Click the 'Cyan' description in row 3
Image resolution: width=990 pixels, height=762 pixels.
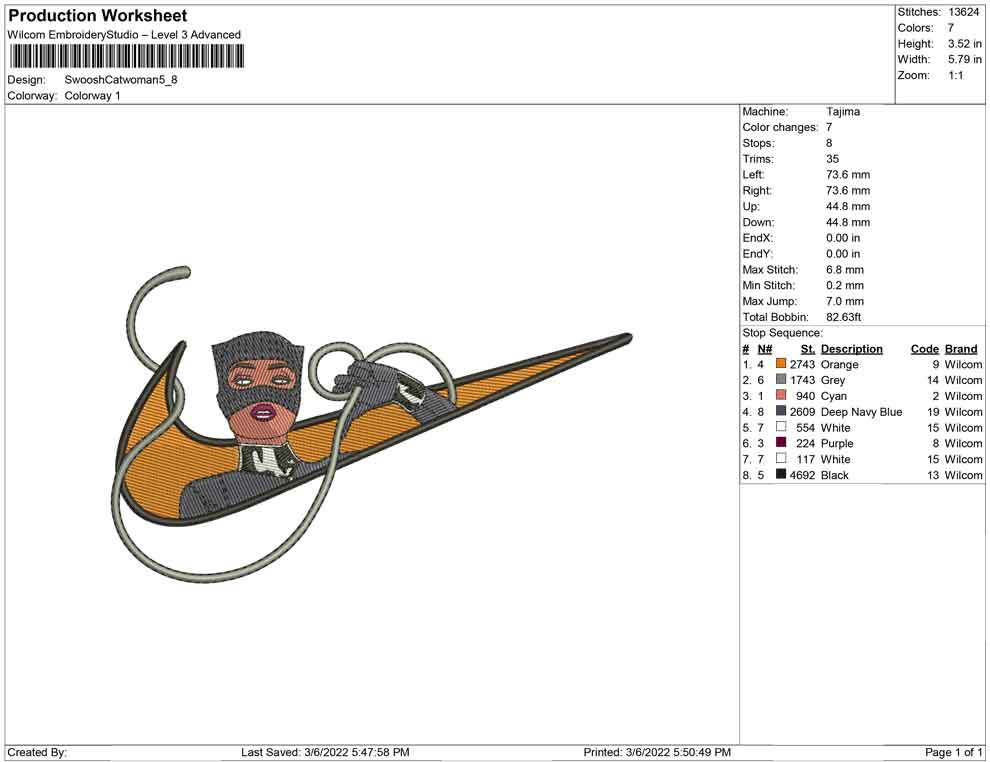tap(833, 396)
